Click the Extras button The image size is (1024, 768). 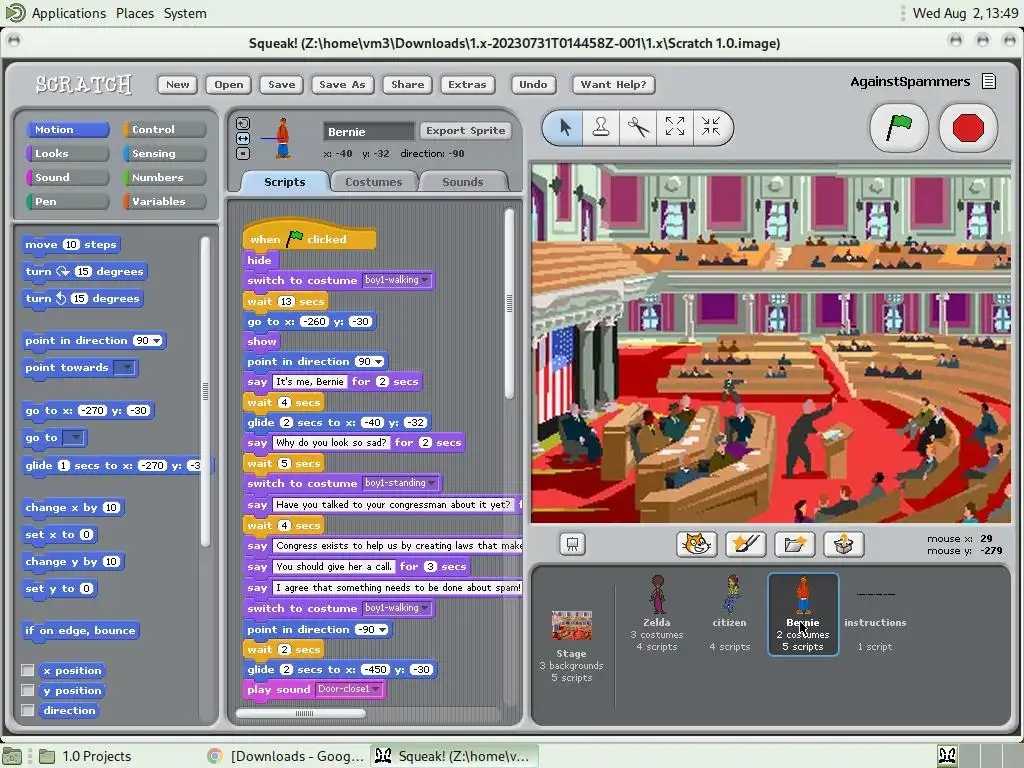[x=467, y=84]
